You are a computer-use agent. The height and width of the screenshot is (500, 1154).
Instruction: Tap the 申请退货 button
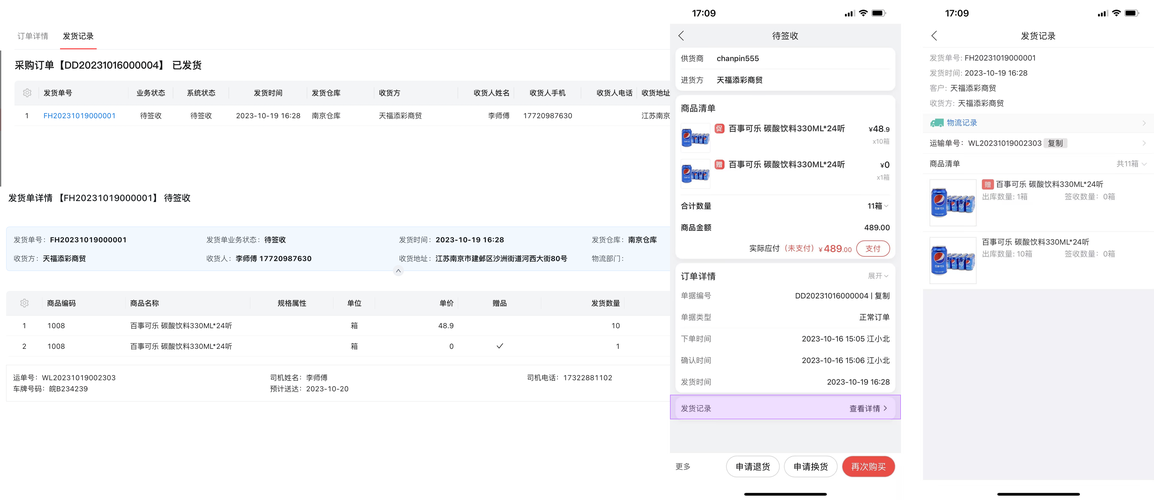click(753, 467)
